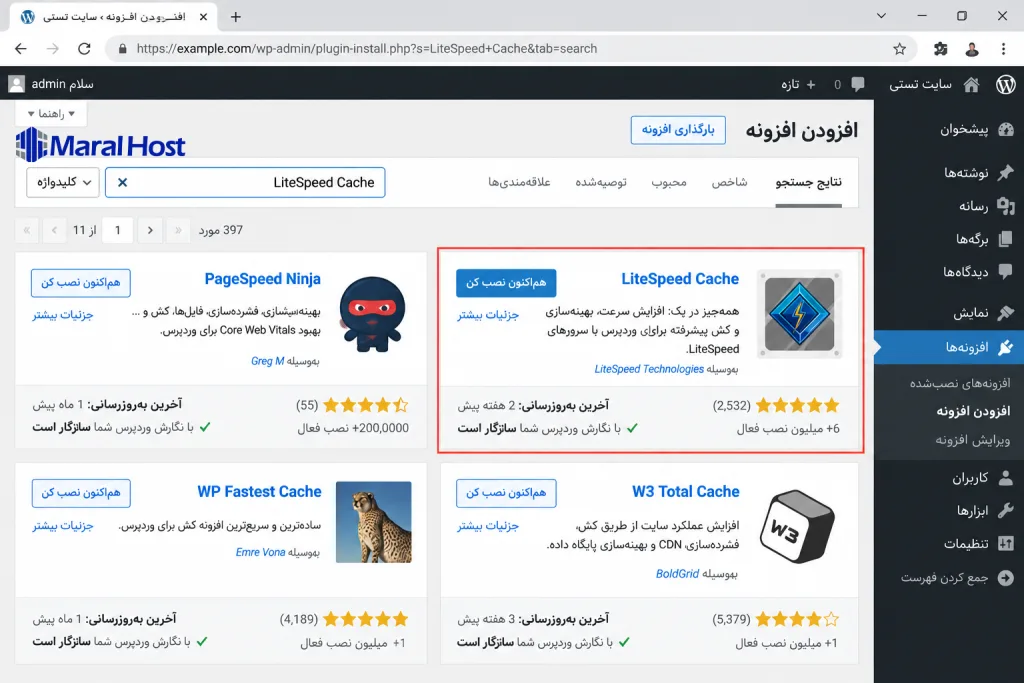Open the Chrome profile avatar
Screen dimensions: 1024x683
click(x=972, y=48)
